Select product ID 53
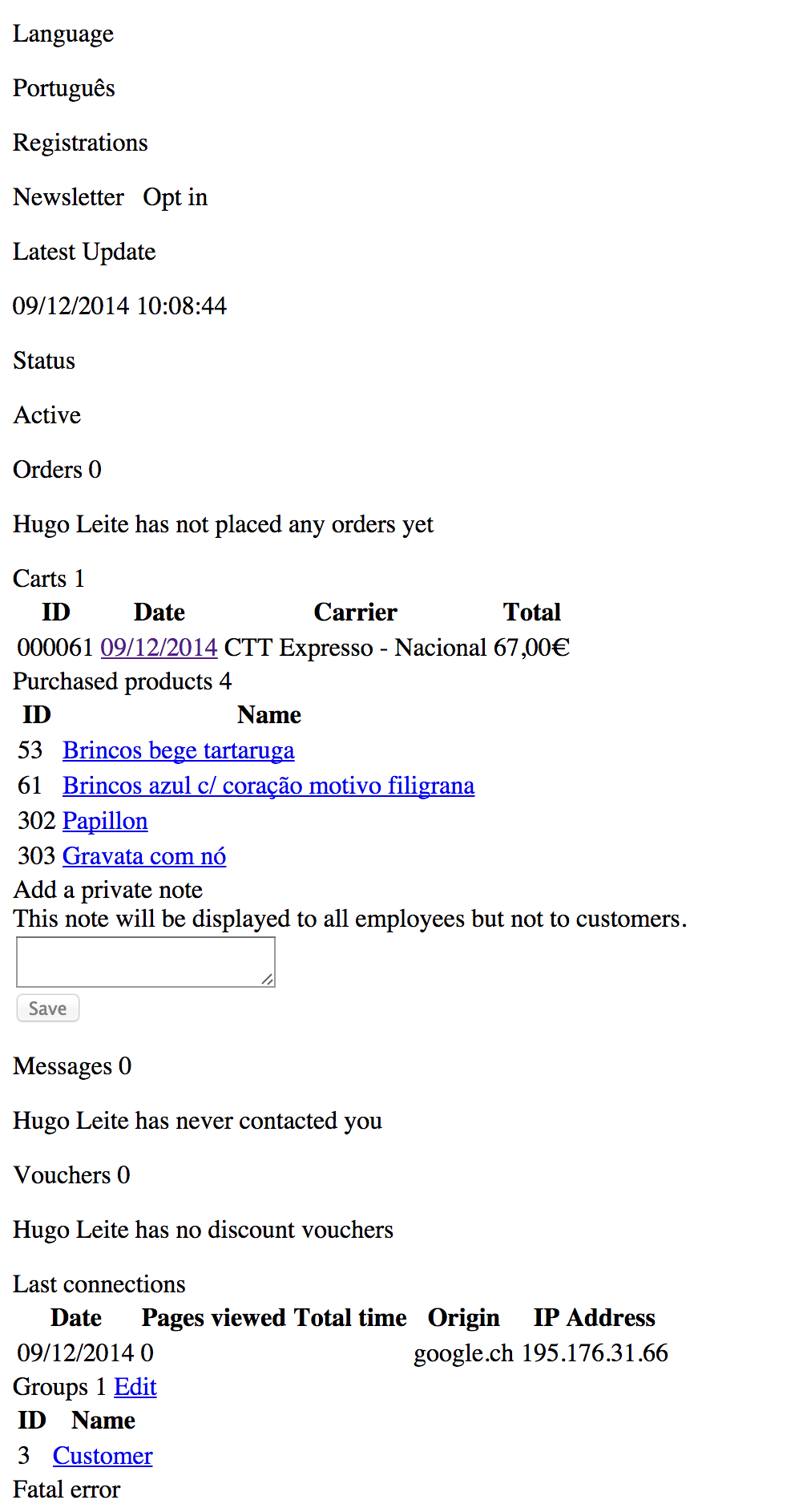This screenshot has width=811, height=1512. (30, 750)
